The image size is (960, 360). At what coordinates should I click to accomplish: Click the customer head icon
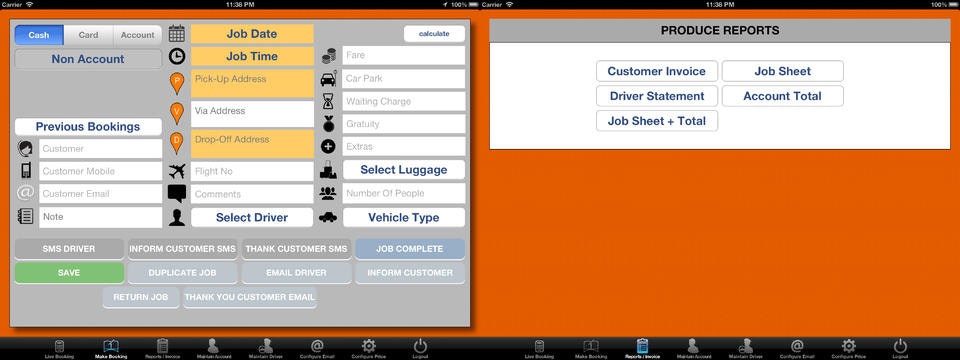click(25, 149)
